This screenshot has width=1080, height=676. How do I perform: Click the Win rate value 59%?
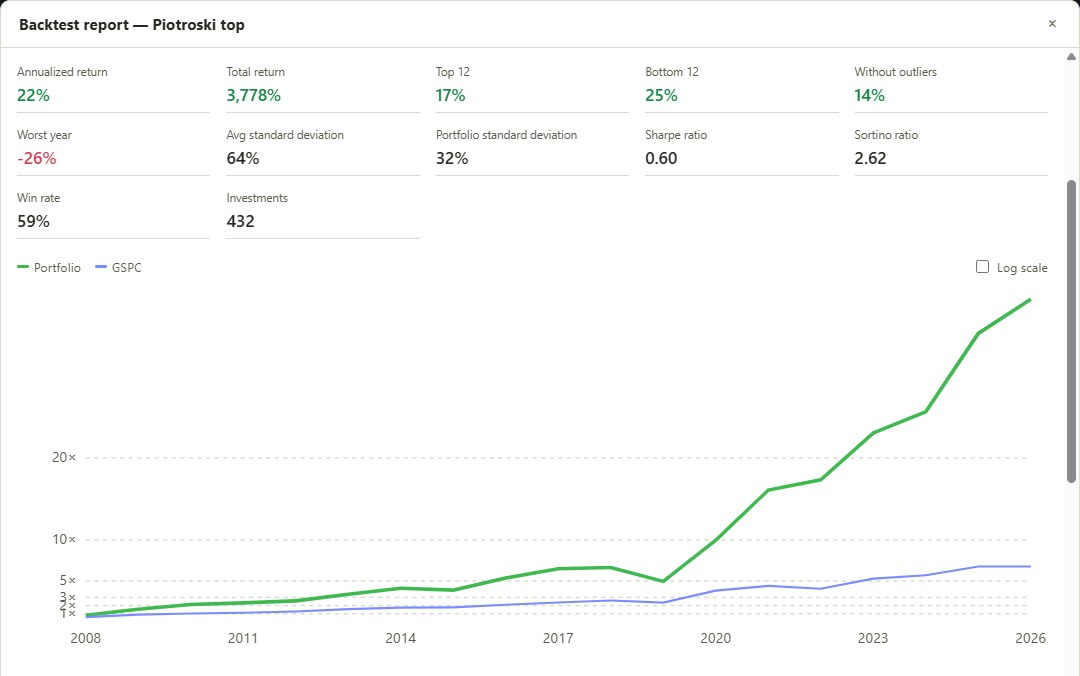33,221
